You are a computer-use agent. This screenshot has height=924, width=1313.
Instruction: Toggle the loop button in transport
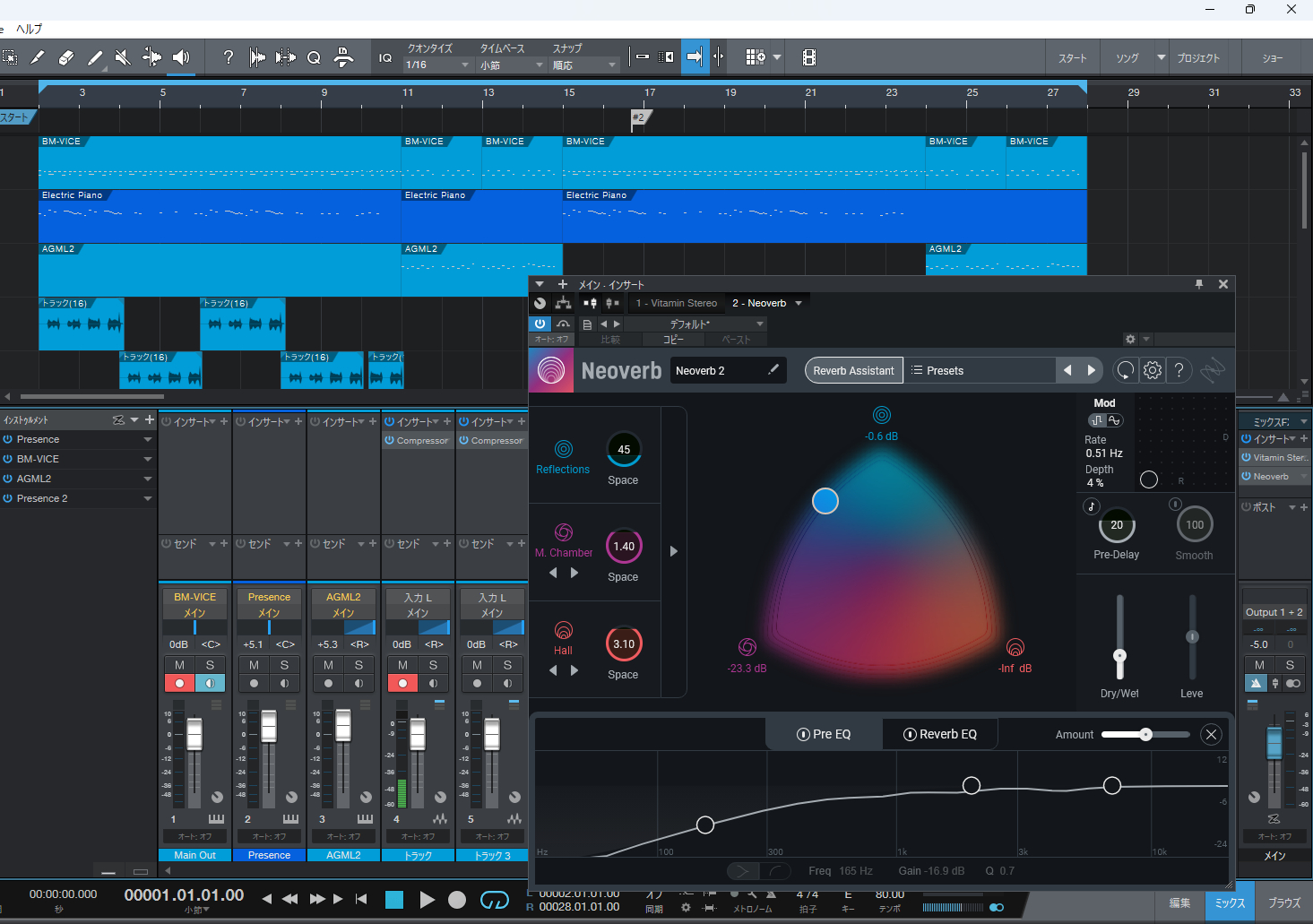(x=494, y=900)
